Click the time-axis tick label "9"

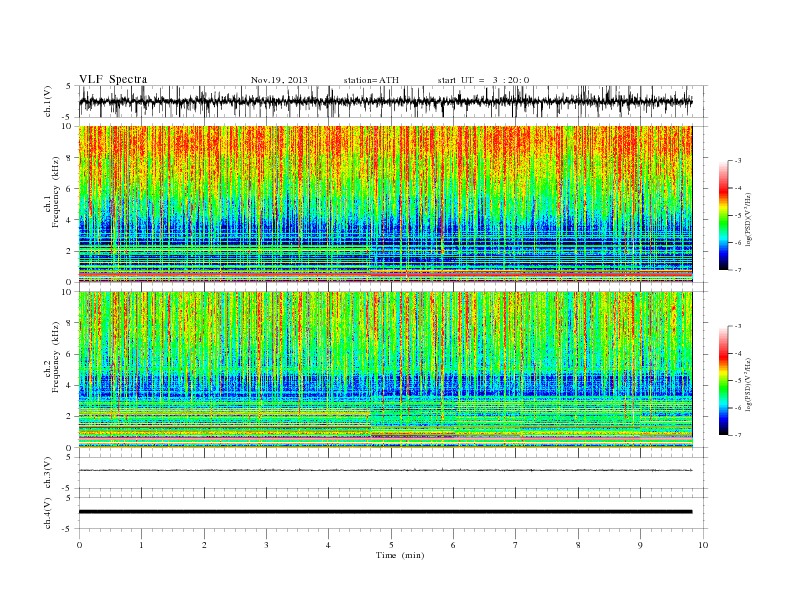[640, 545]
